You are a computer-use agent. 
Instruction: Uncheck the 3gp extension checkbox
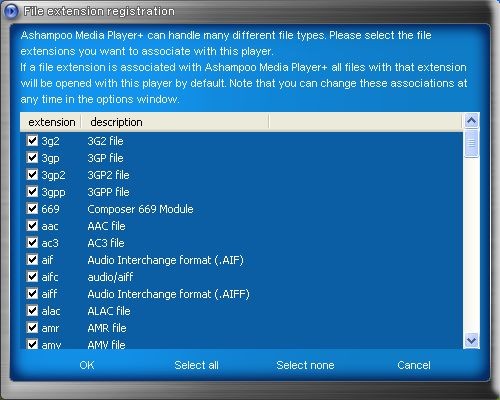[x=32, y=158]
